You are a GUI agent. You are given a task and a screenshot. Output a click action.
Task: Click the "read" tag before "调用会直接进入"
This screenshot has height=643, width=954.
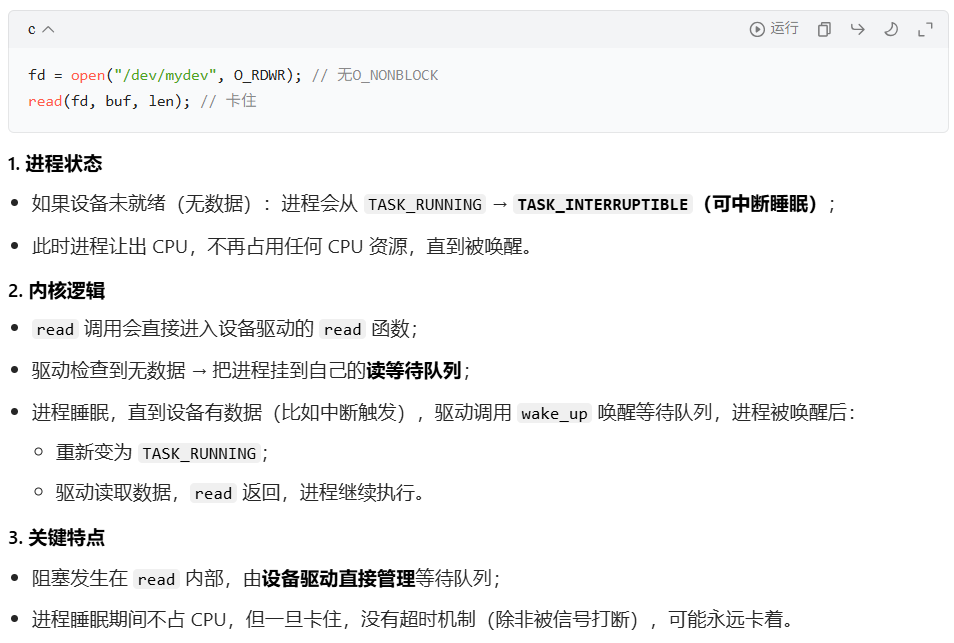(55, 330)
